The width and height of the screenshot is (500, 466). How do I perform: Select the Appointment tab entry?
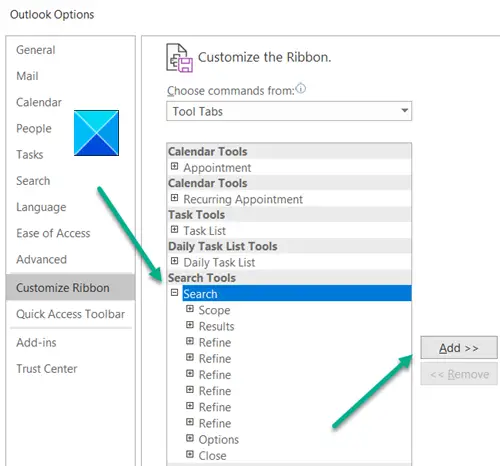[x=217, y=168]
